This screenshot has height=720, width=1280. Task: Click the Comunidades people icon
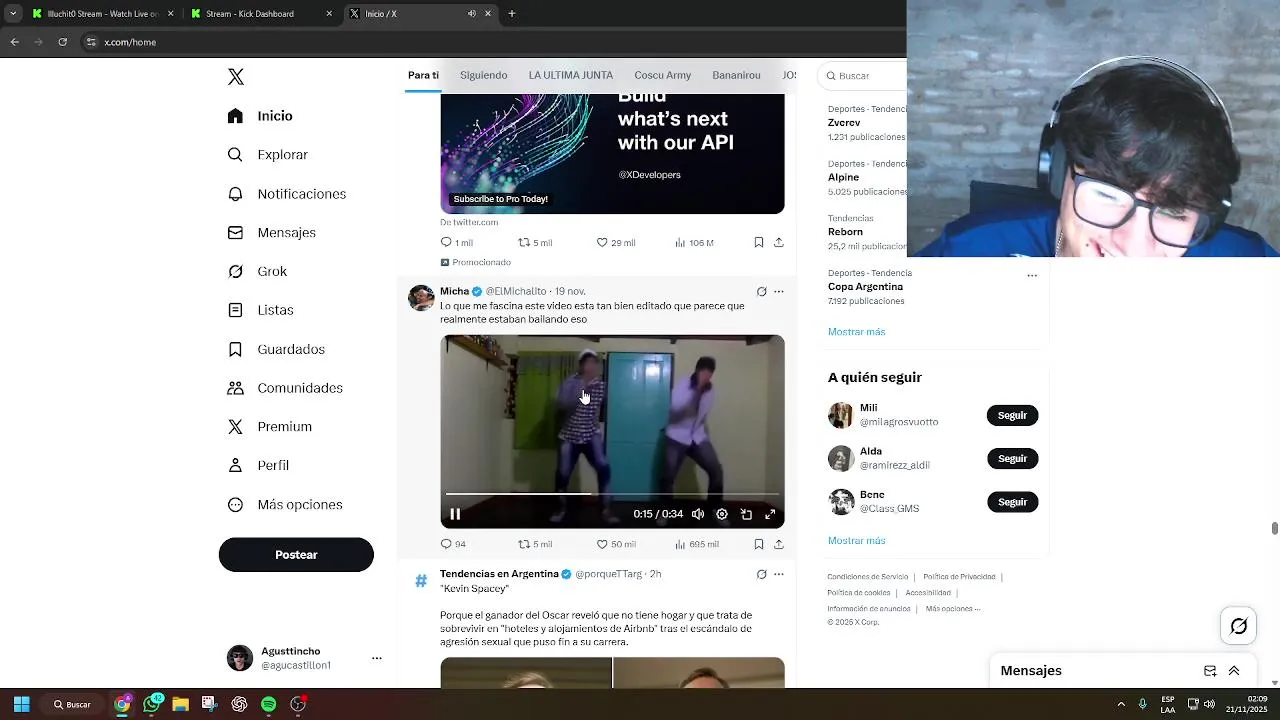click(235, 388)
